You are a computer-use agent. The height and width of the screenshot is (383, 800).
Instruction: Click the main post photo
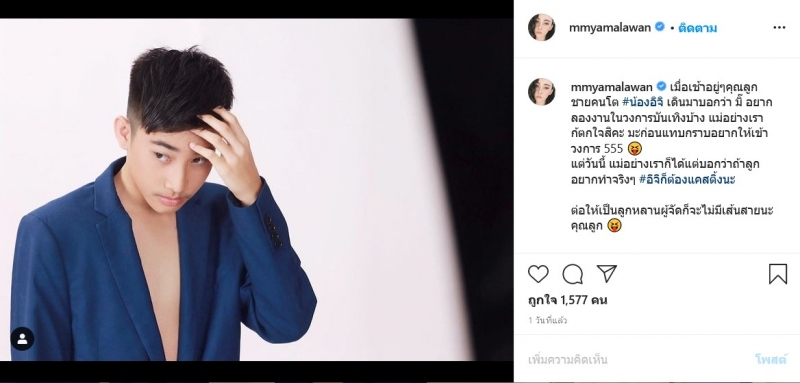(257, 190)
